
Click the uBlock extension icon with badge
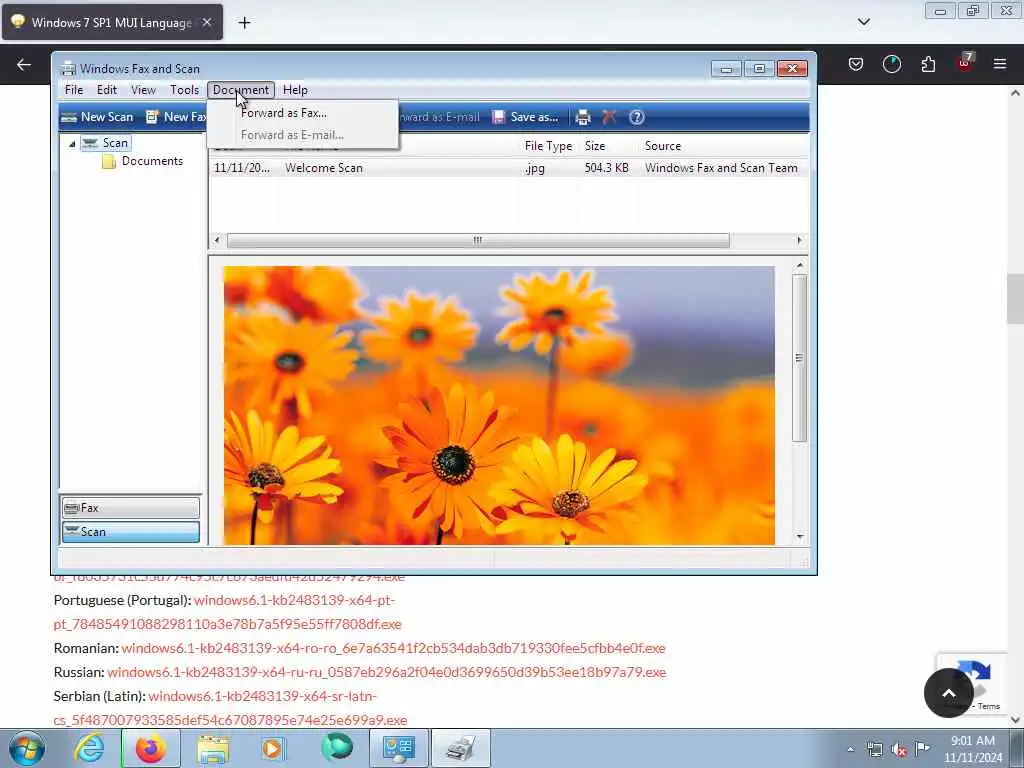point(965,63)
